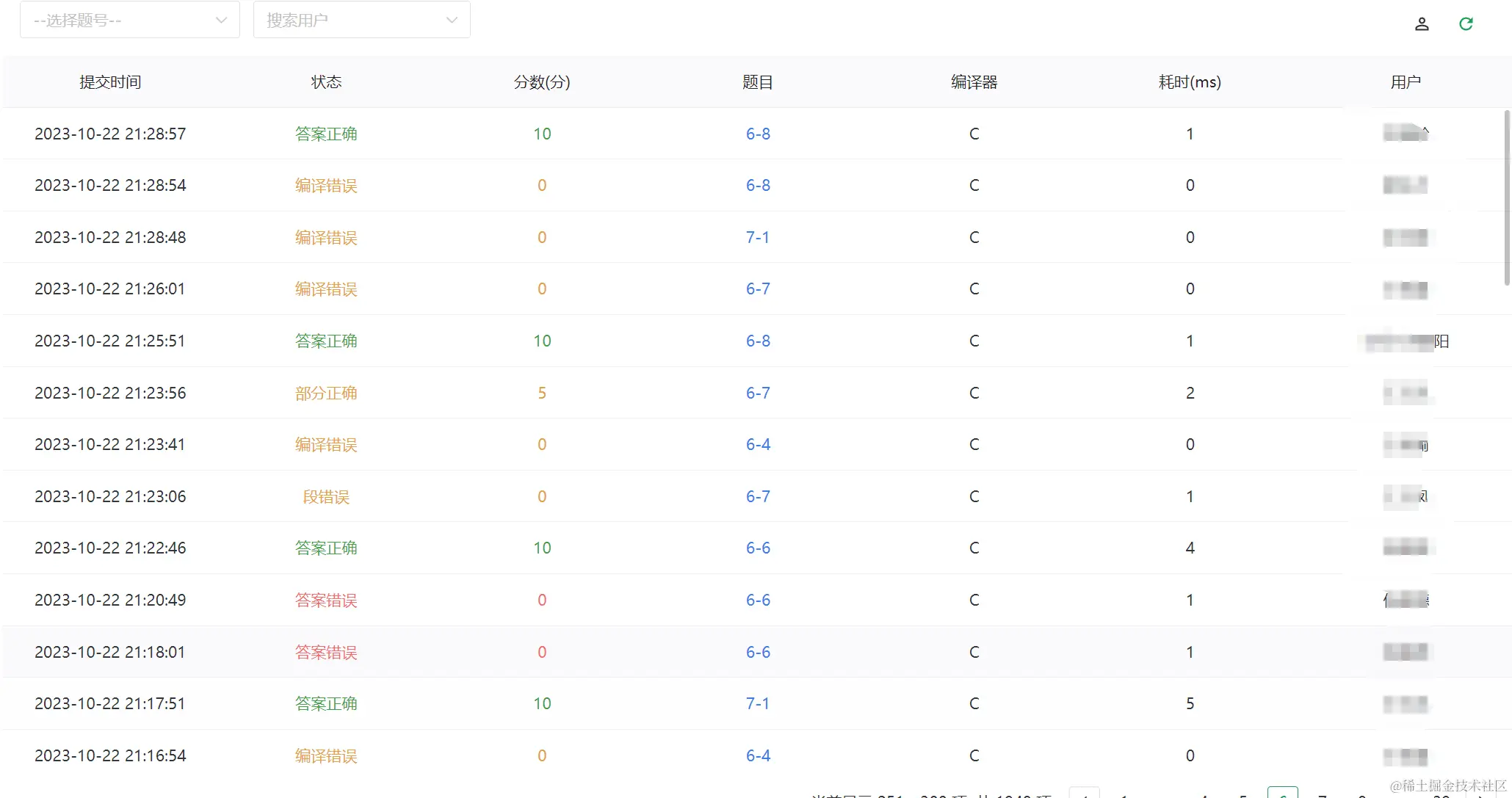Click the 提交时间 column header

coord(110,82)
